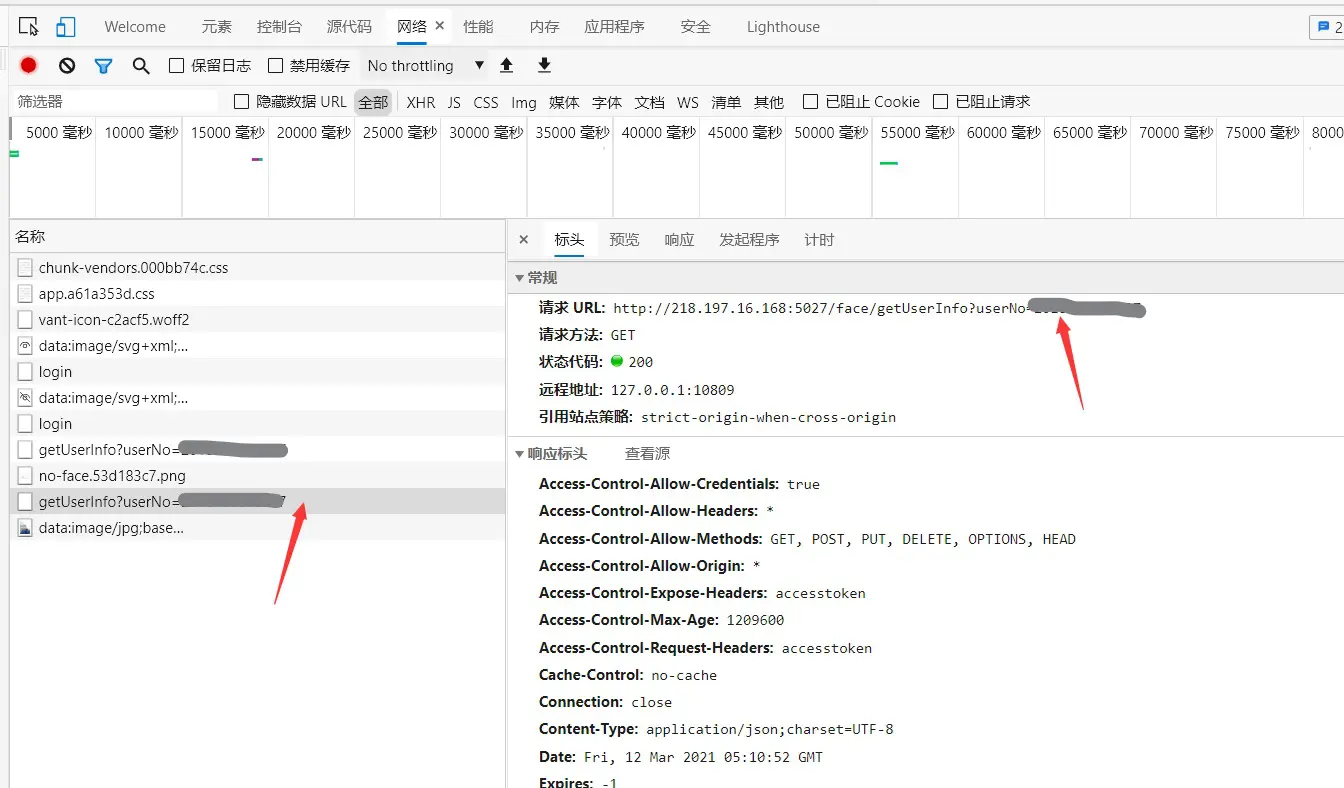The height and width of the screenshot is (788, 1344).
Task: Stop recording network log red button
Action: click(29, 65)
